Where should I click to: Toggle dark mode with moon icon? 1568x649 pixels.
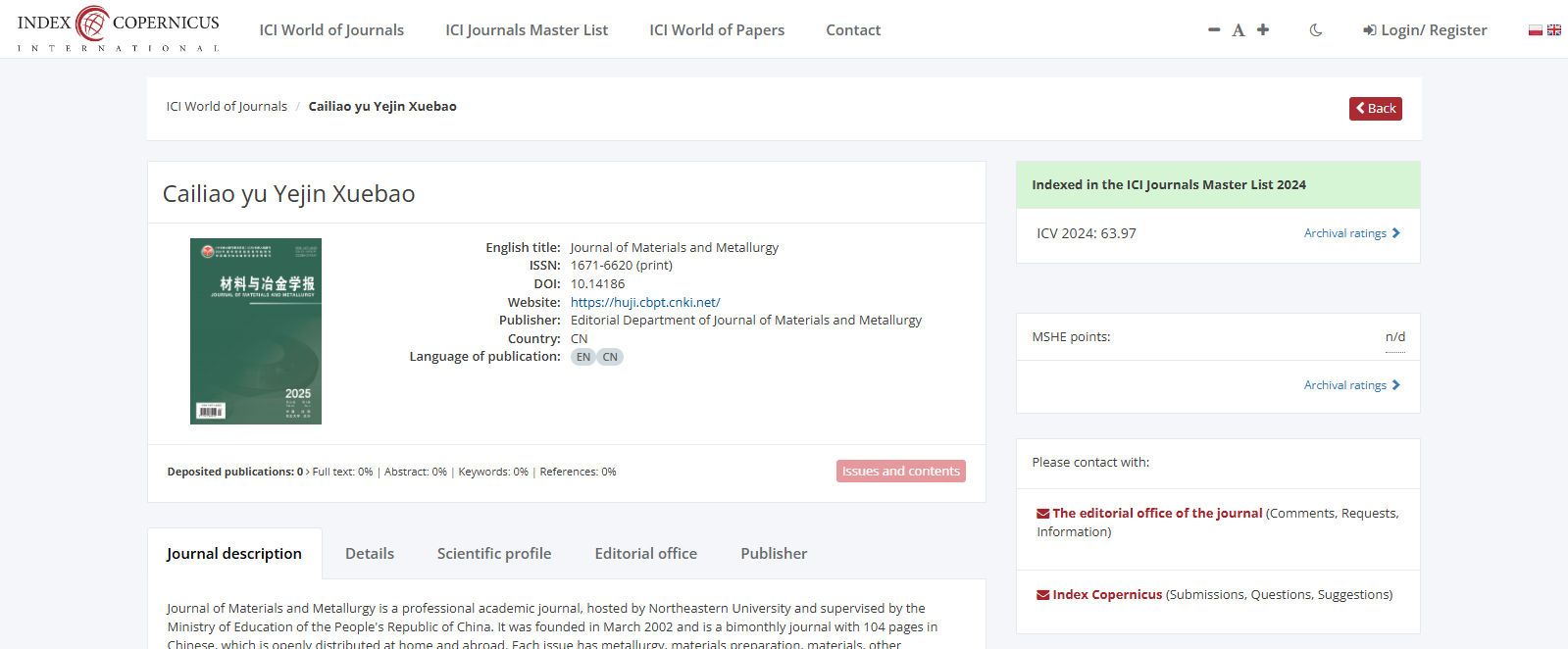(1316, 30)
